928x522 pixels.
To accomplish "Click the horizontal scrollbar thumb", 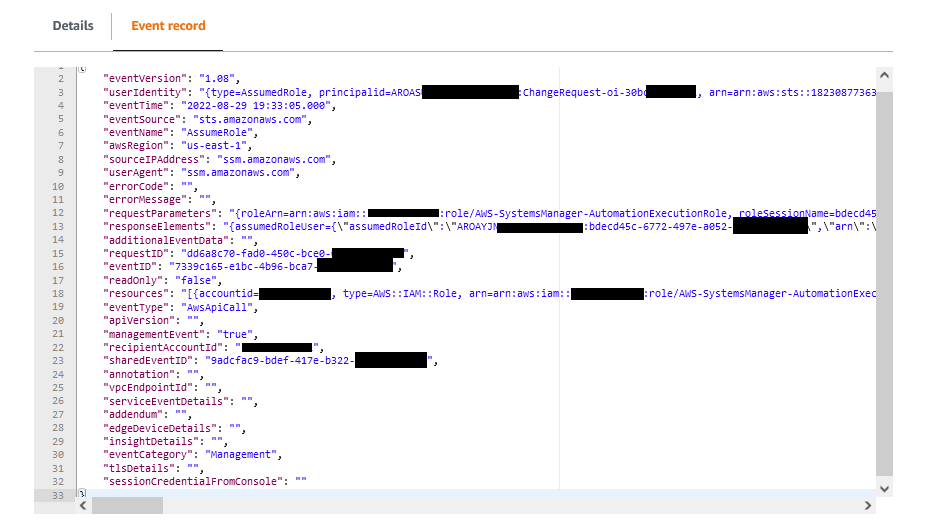I will click(127, 505).
